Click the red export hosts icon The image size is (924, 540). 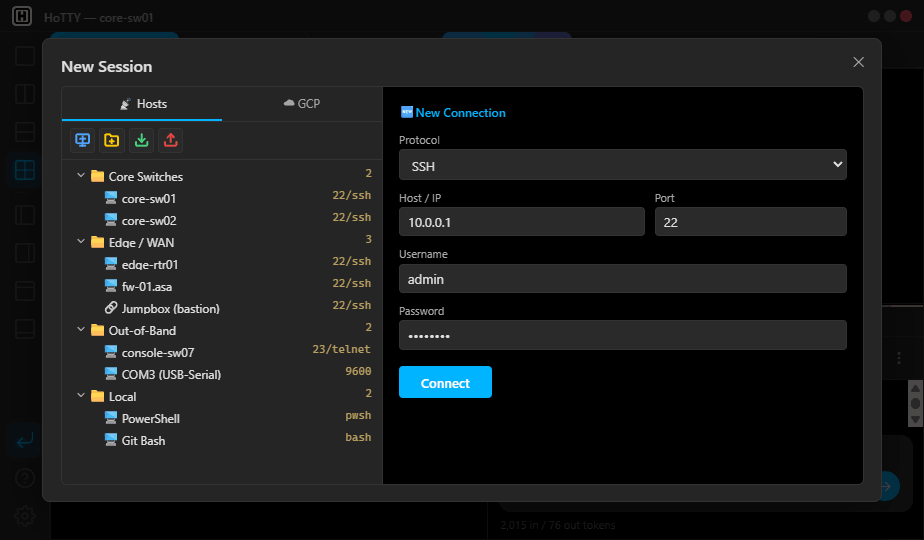pos(170,140)
